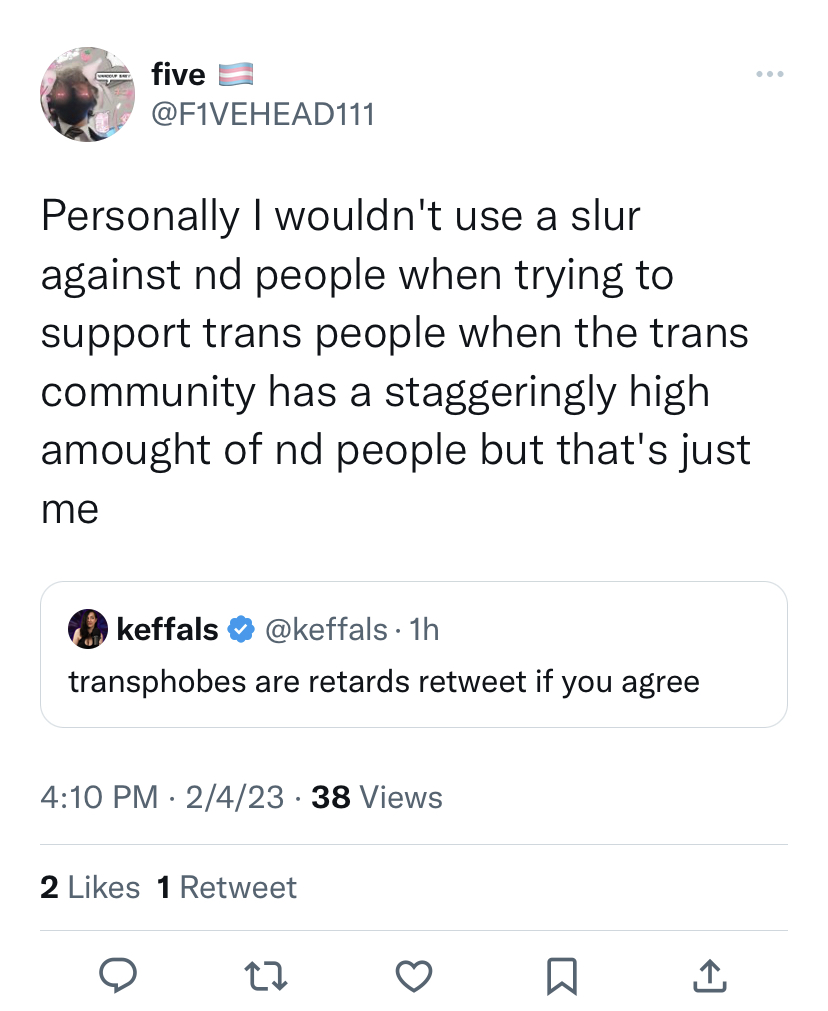Open the quoted tweet text
The height and width of the screenshot is (1011, 828).
pos(384,682)
